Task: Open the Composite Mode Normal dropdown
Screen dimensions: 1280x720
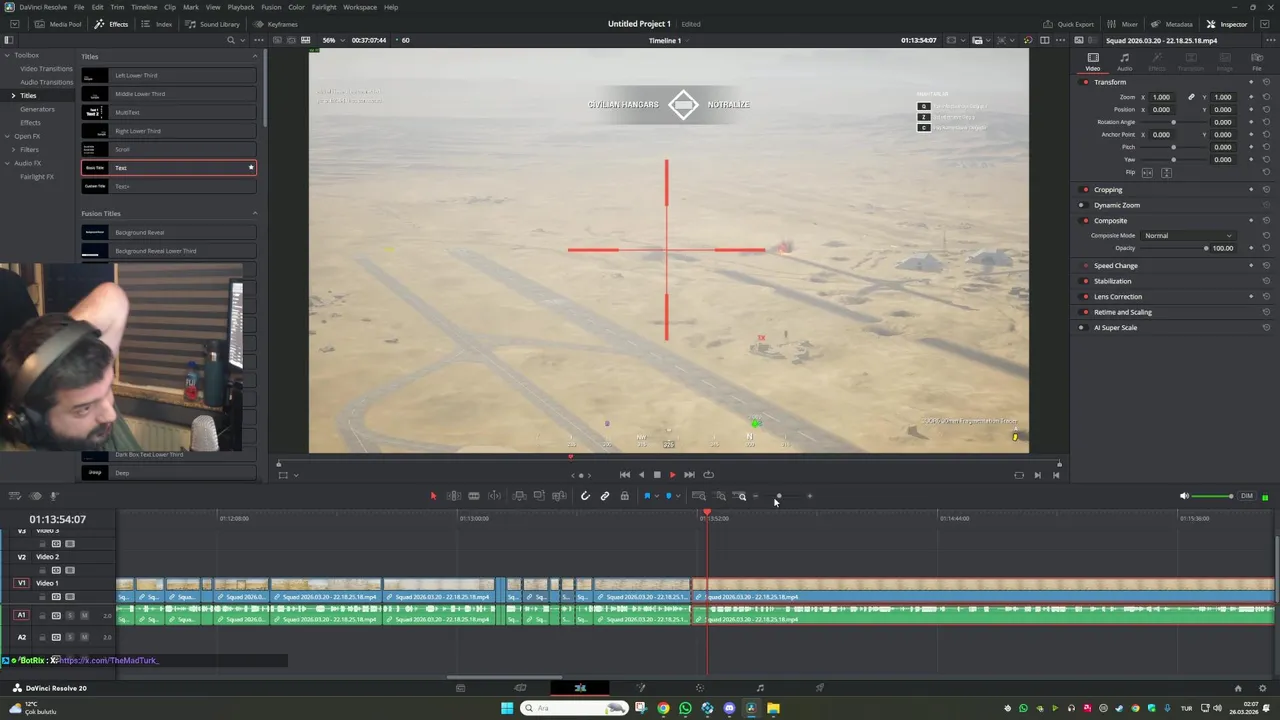Action: pos(1188,236)
